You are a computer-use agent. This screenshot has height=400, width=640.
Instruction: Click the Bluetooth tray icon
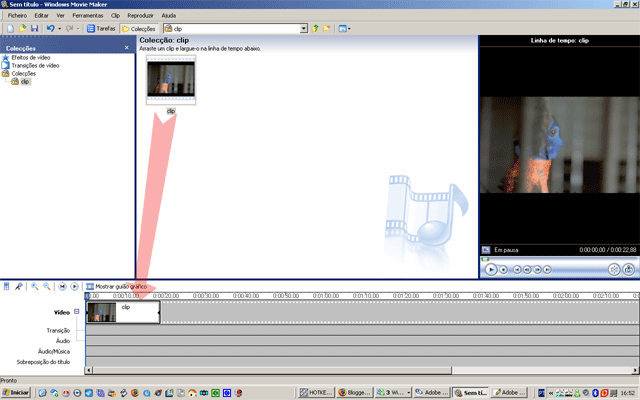tap(595, 393)
